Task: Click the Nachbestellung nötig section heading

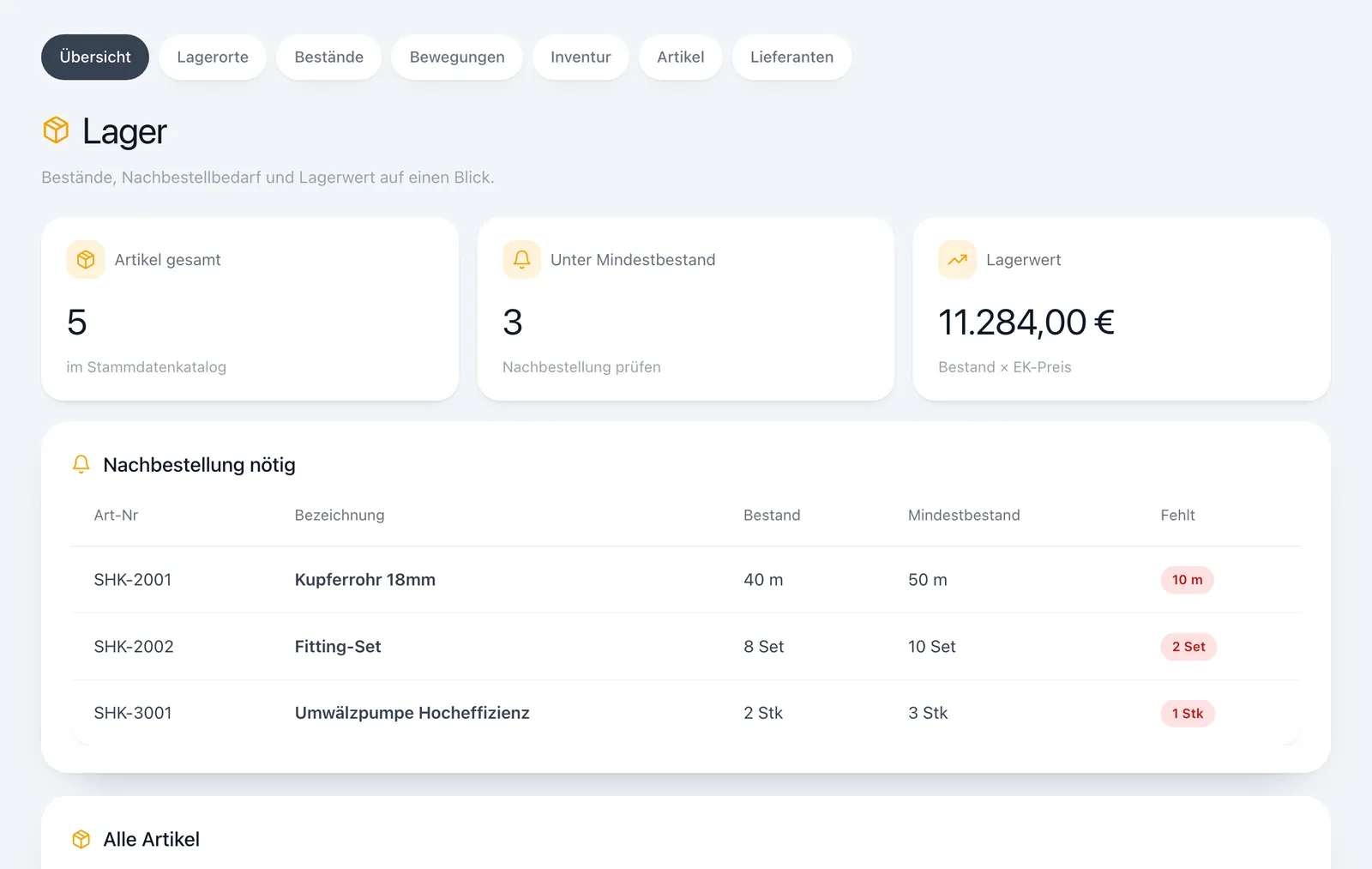Action: coord(199,465)
